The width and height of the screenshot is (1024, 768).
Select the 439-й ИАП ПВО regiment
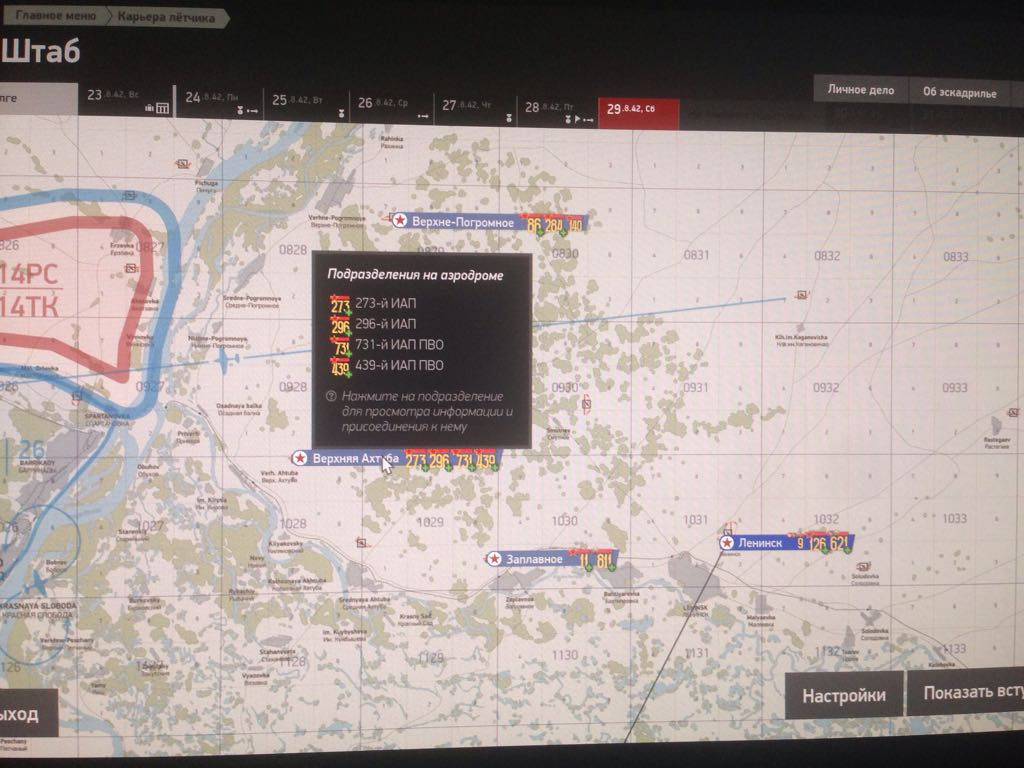tap(387, 366)
